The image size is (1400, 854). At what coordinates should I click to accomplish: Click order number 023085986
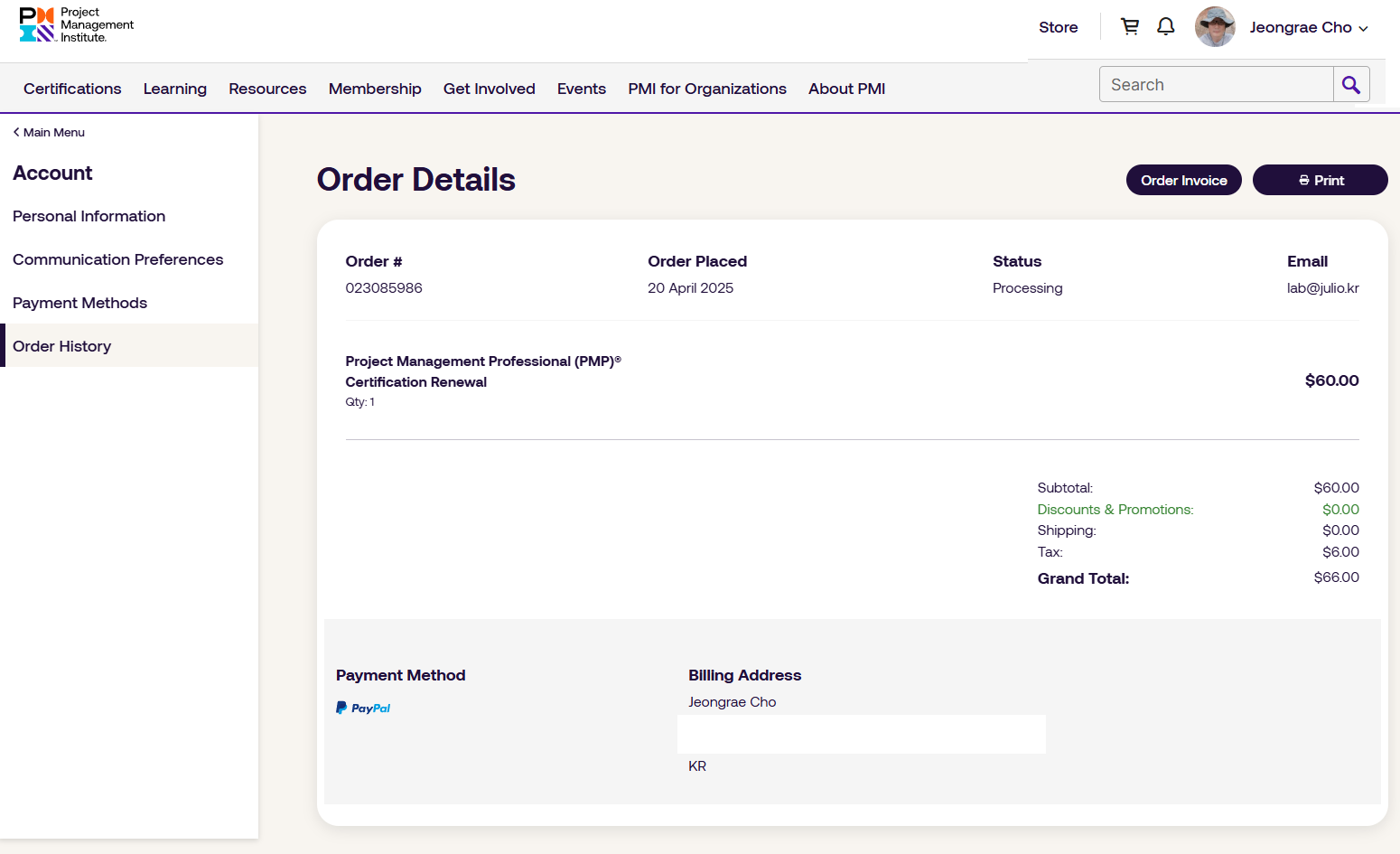click(384, 288)
